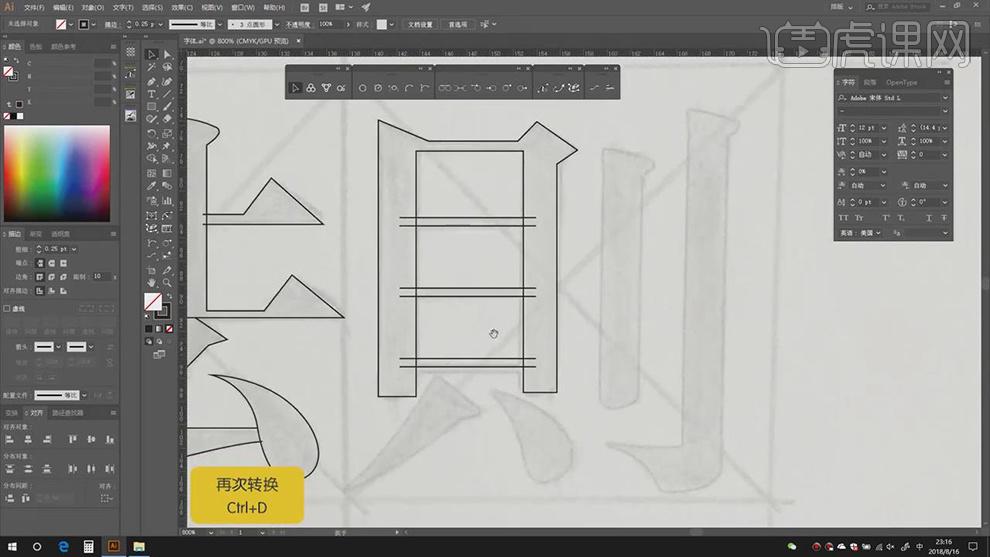Select the Magic Wand tool

[152, 68]
